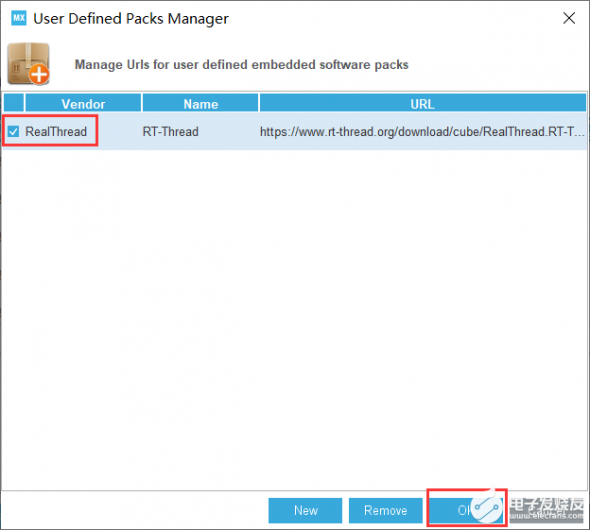Click the Manage Urls description heading
This screenshot has width=590, height=530.
[x=242, y=65]
